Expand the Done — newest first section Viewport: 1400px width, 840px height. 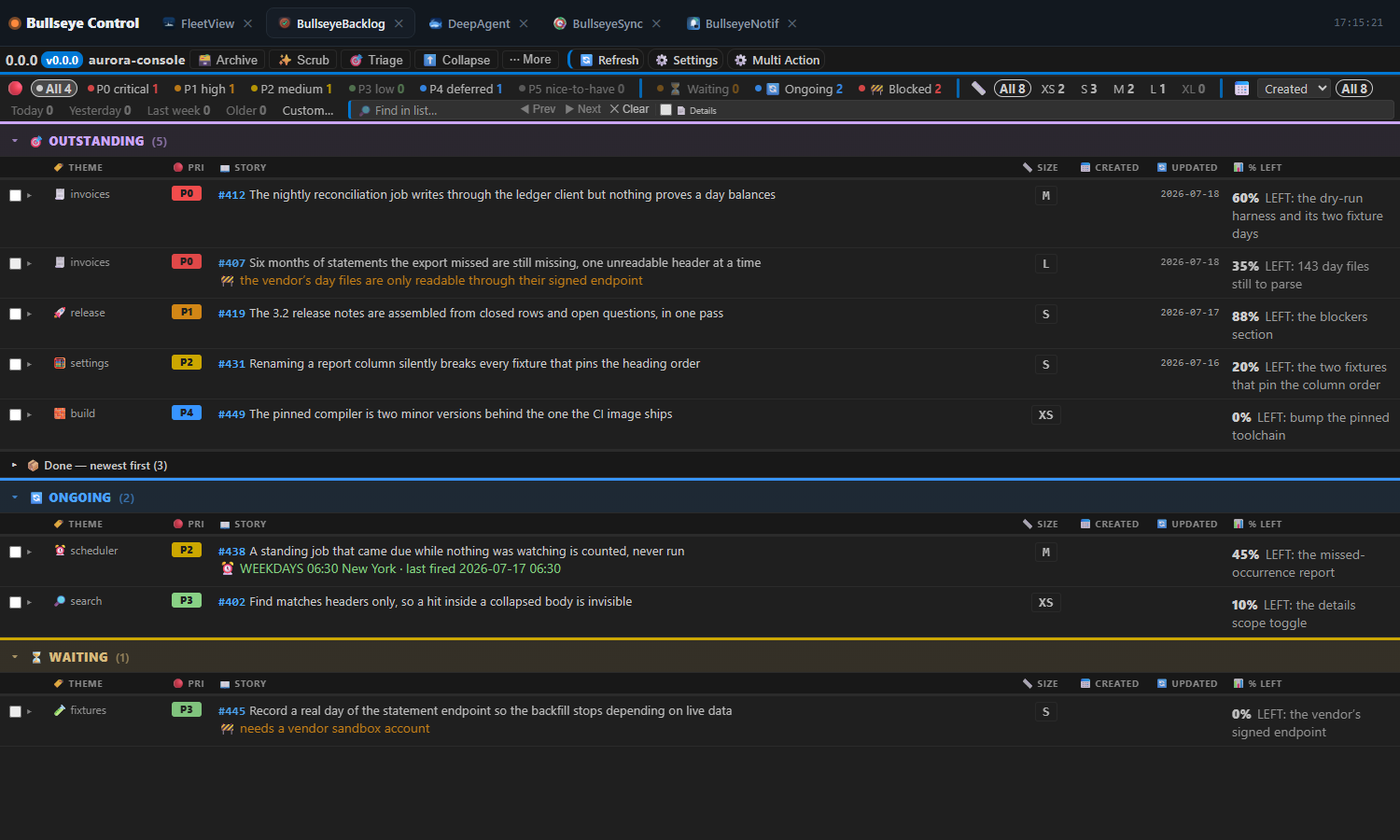[x=15, y=465]
